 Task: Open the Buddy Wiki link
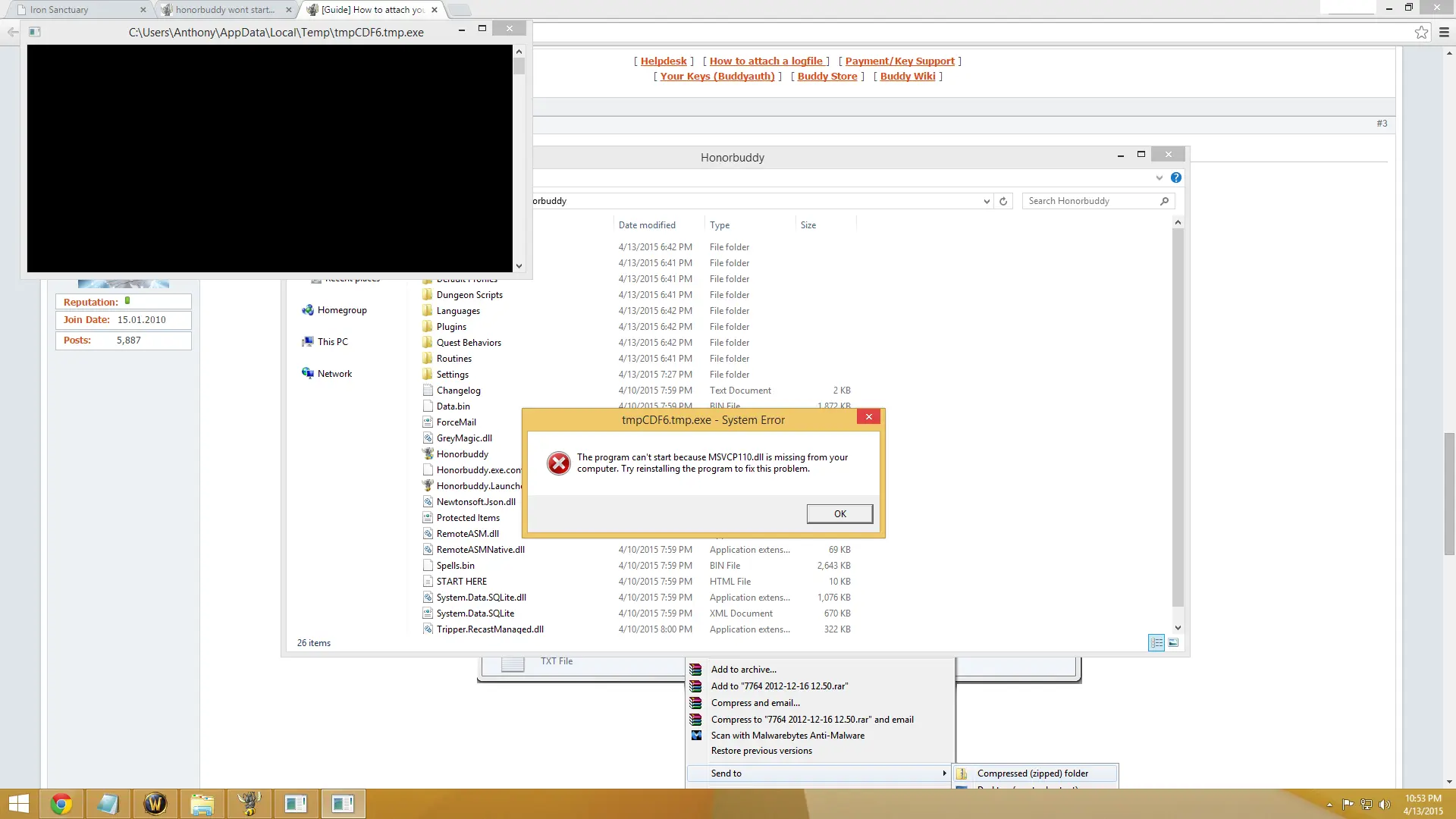pos(908,77)
